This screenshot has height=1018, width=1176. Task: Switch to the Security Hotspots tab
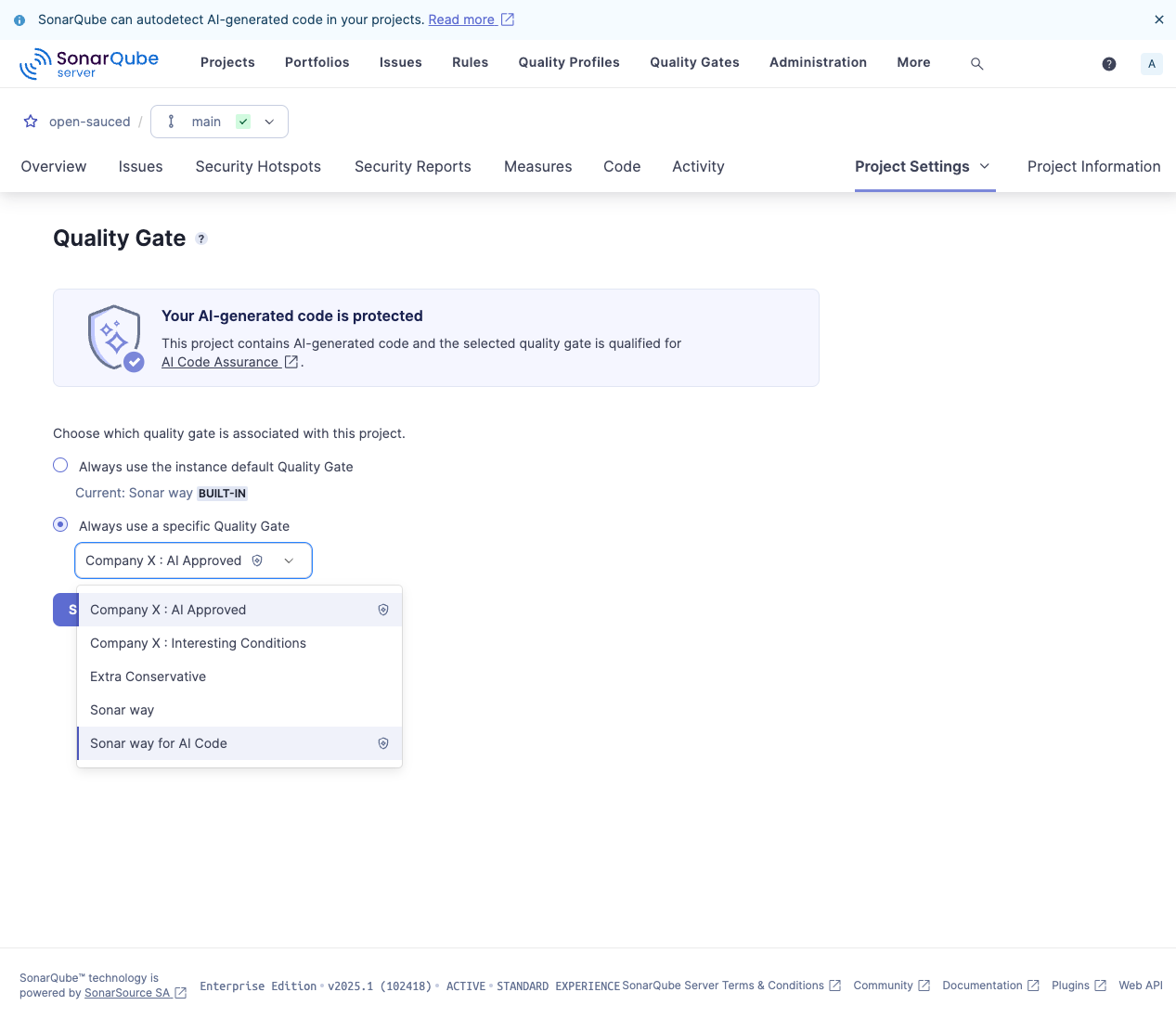tap(257, 167)
